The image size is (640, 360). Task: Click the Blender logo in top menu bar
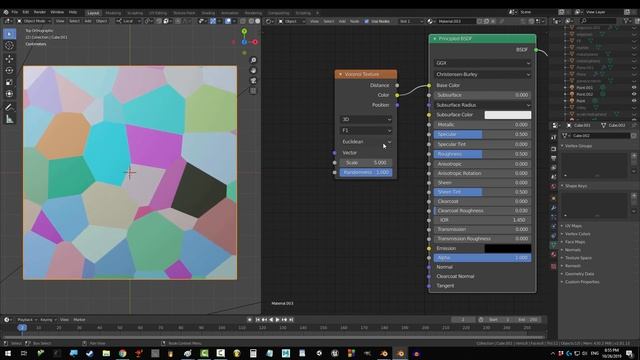[6, 12]
